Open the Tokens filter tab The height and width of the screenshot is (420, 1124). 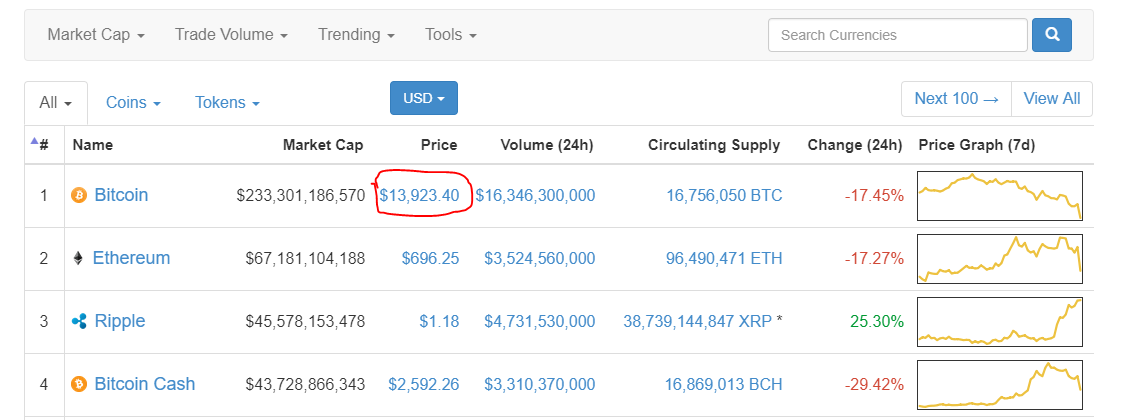tap(227, 102)
